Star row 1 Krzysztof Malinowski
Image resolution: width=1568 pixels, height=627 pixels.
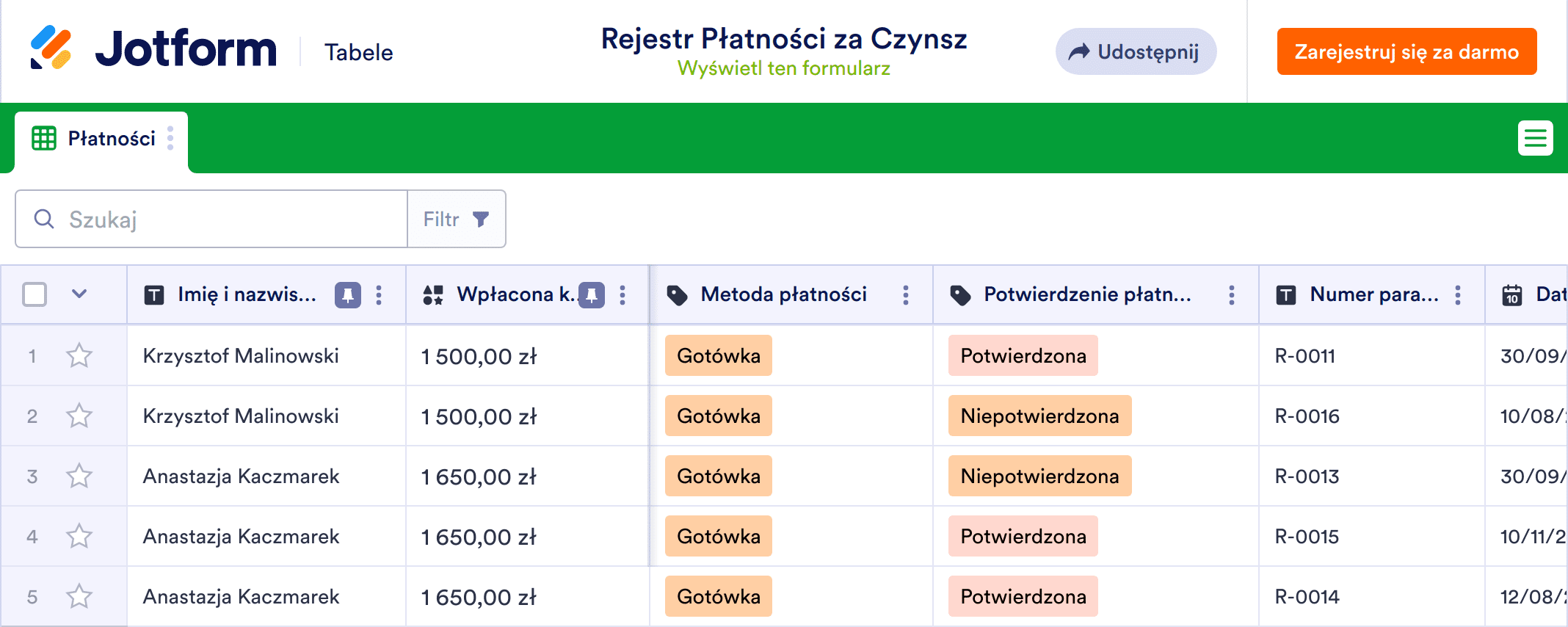(79, 356)
